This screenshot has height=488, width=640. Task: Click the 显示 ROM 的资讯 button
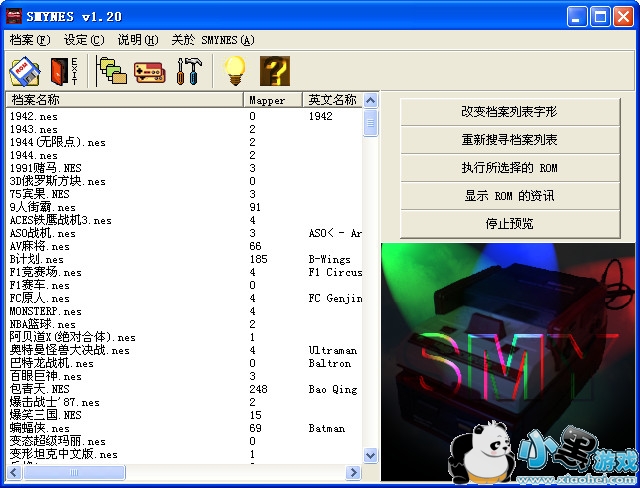(x=510, y=196)
